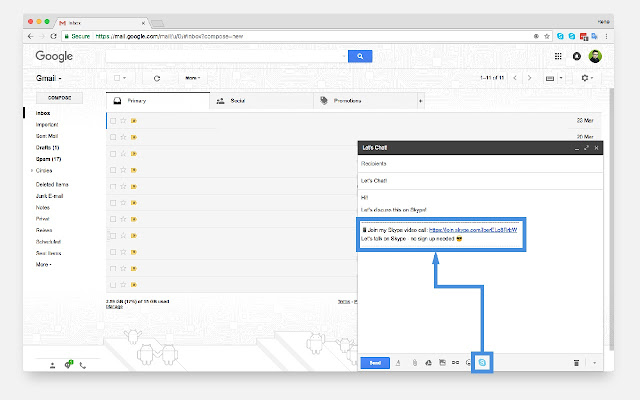Show search options dropdown in search box
This screenshot has height=400, width=640.
point(344,56)
